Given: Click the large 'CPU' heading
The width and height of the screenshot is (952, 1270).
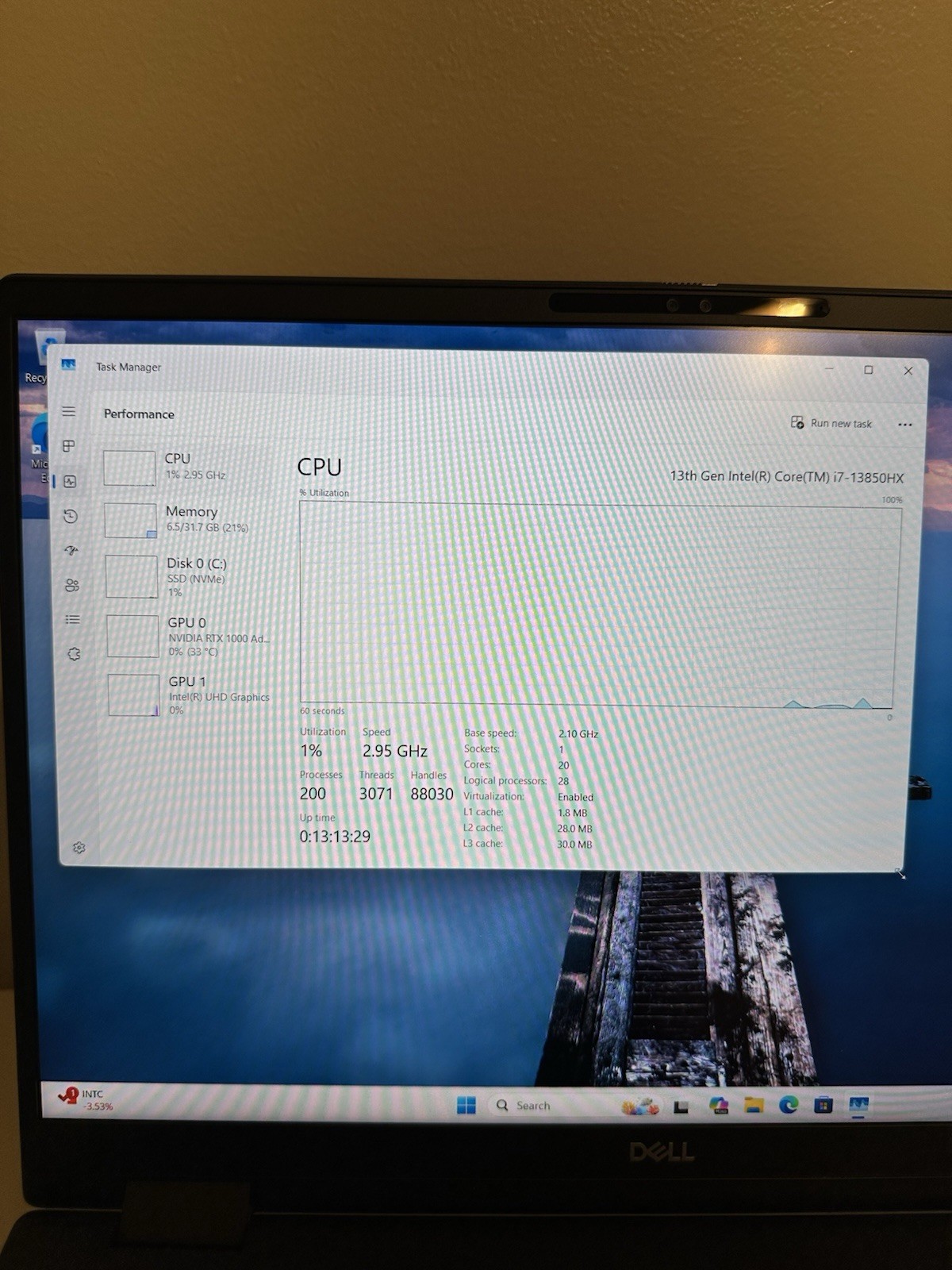Looking at the screenshot, I should click(320, 467).
